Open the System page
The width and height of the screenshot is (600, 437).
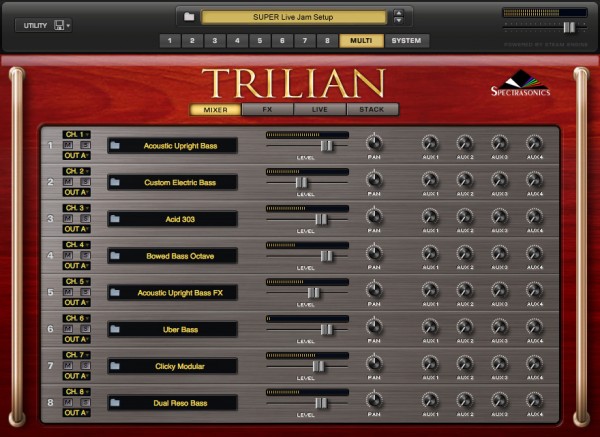point(406,41)
